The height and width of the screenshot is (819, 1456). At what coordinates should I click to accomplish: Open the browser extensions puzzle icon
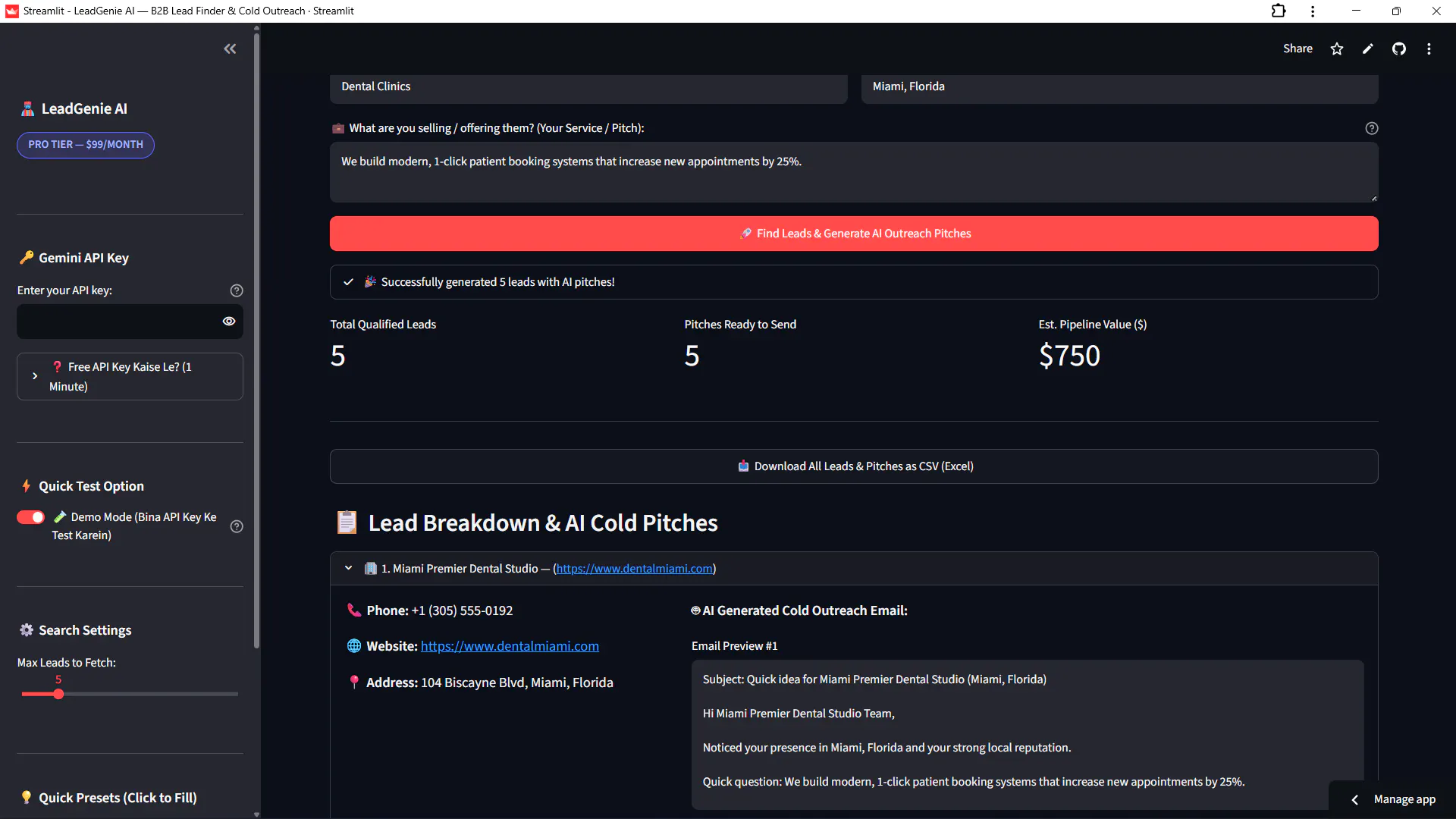(x=1279, y=11)
